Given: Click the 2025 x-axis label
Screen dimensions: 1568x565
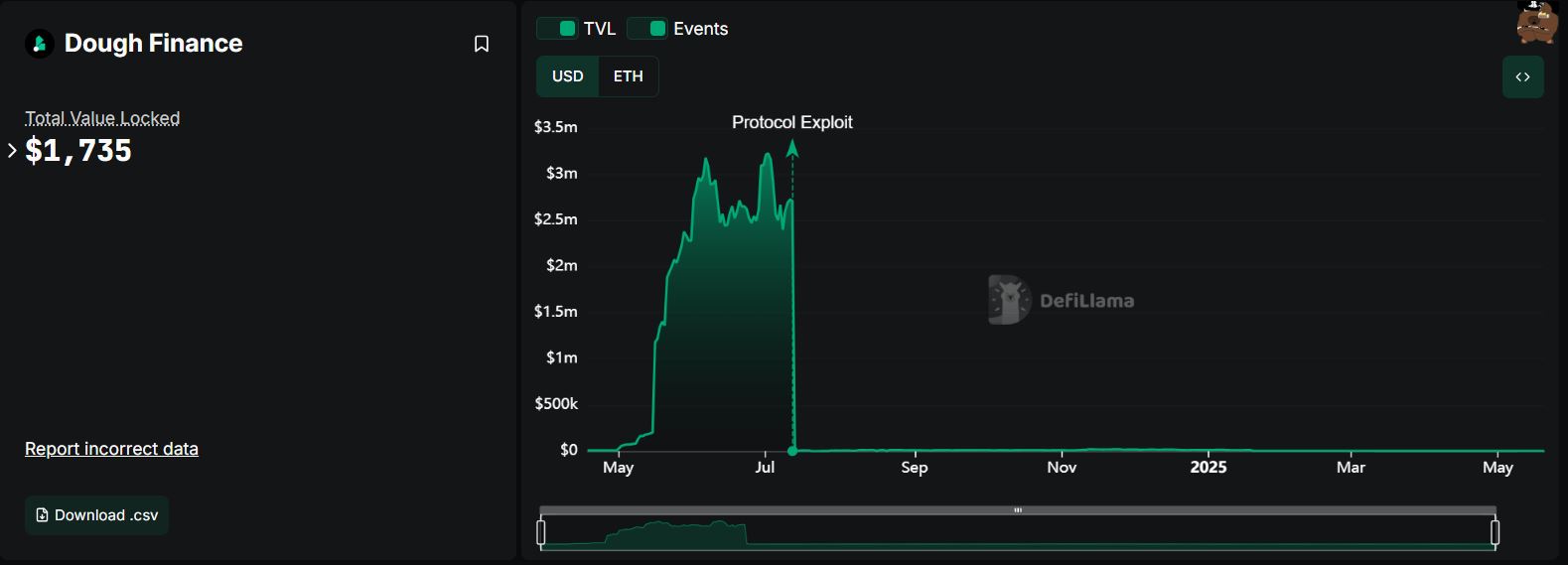Looking at the screenshot, I should click(x=1209, y=468).
